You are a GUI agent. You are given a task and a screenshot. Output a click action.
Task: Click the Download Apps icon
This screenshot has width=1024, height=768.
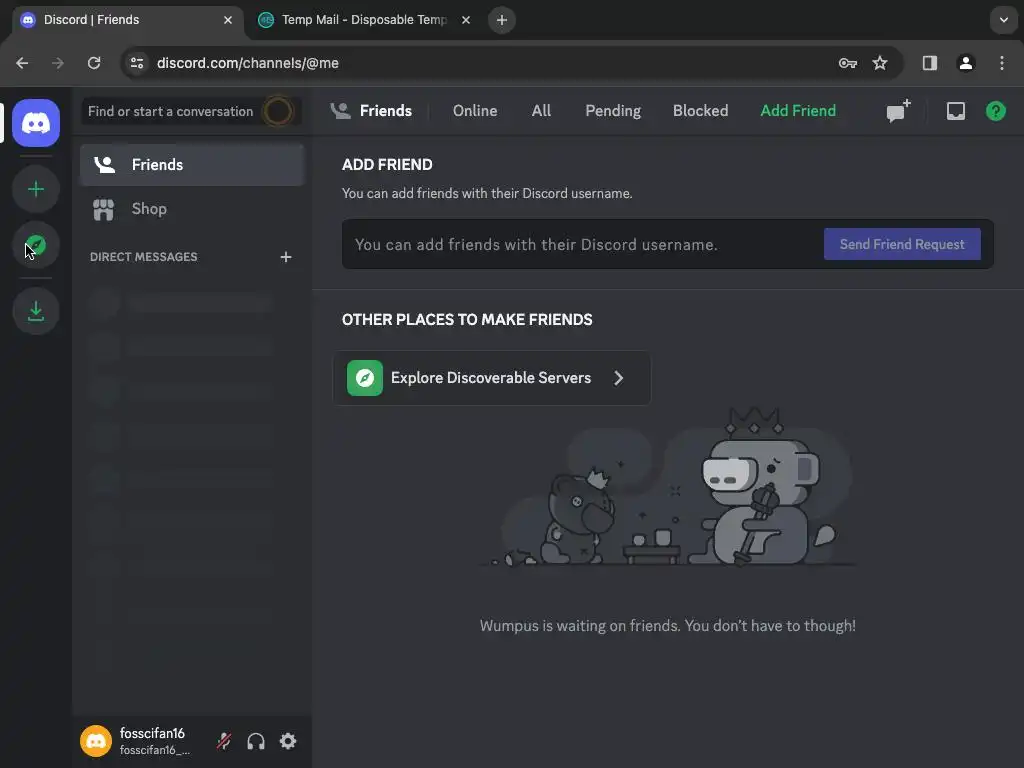36,312
